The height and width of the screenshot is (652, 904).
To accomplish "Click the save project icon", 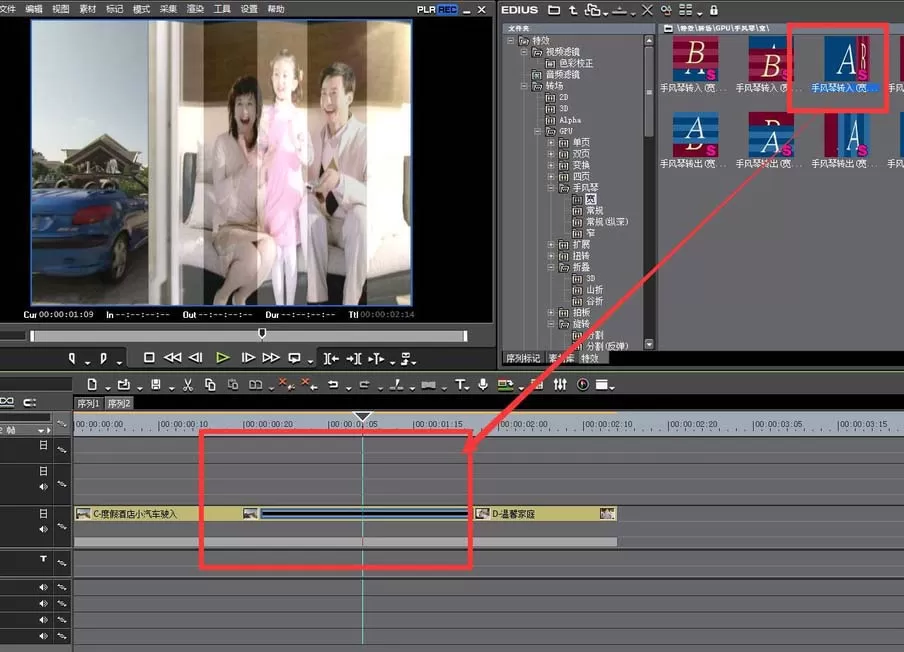I will (x=156, y=385).
